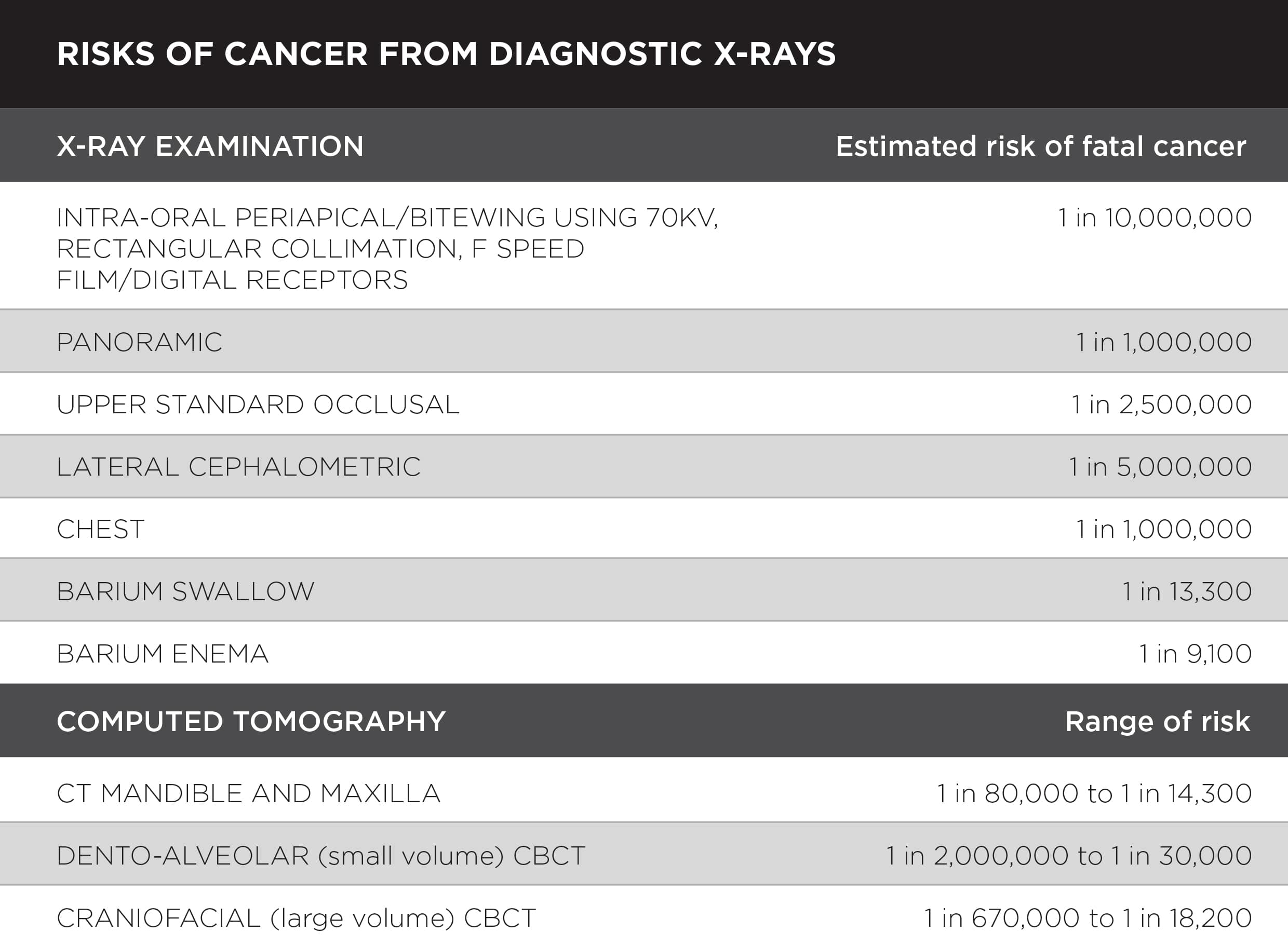Select the UPPER STANDARD OCCLUSAL row
Screen dimensions: 1288x945
tap(643, 404)
